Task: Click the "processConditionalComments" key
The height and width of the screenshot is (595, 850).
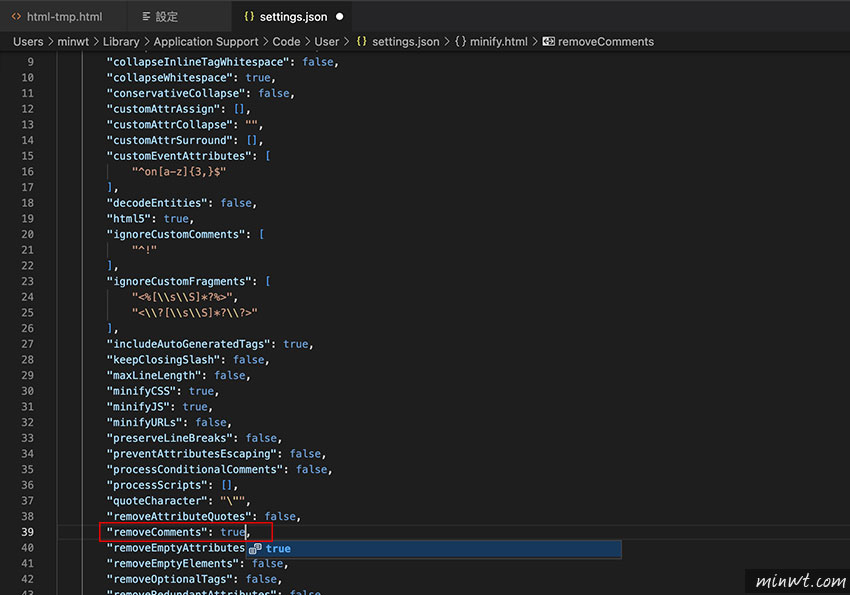Action: (x=195, y=469)
